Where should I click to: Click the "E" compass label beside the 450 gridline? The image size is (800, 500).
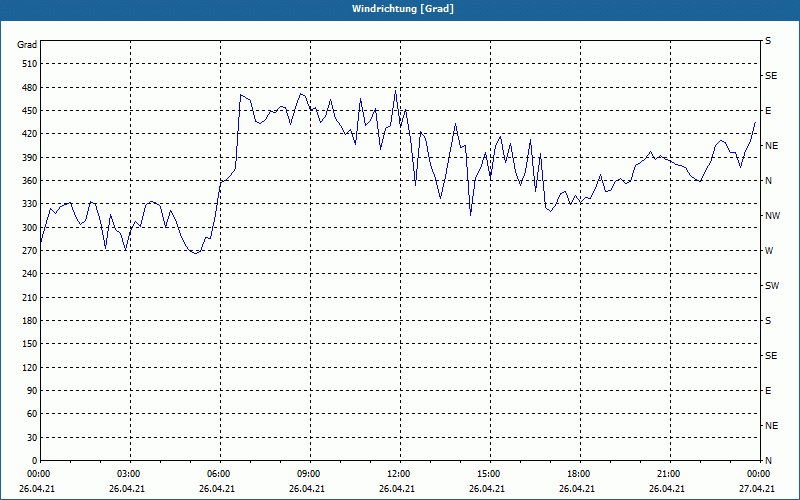[x=768, y=111]
